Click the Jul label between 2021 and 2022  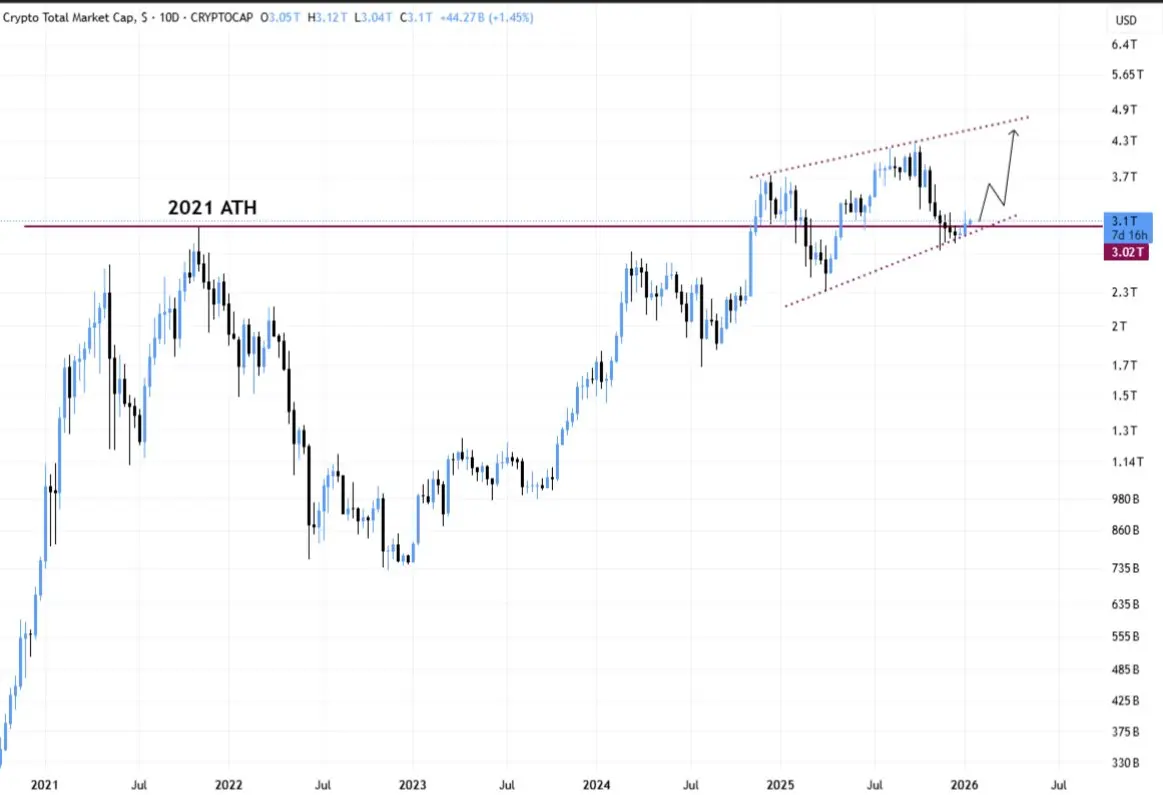(139, 785)
